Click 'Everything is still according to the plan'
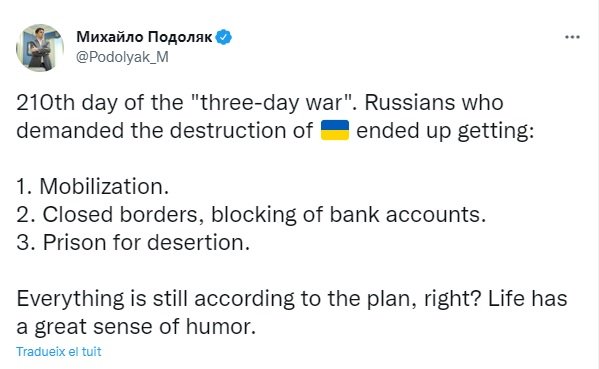 [216, 298]
